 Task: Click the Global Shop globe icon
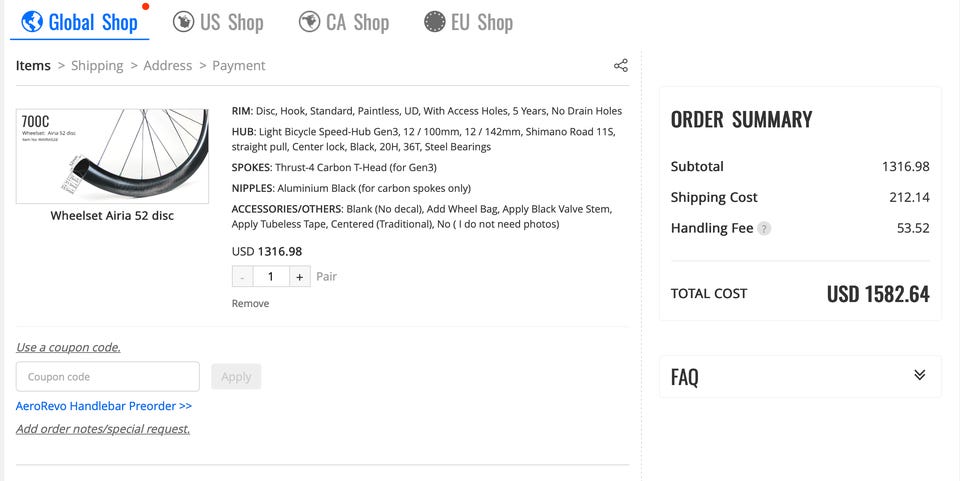click(x=32, y=21)
